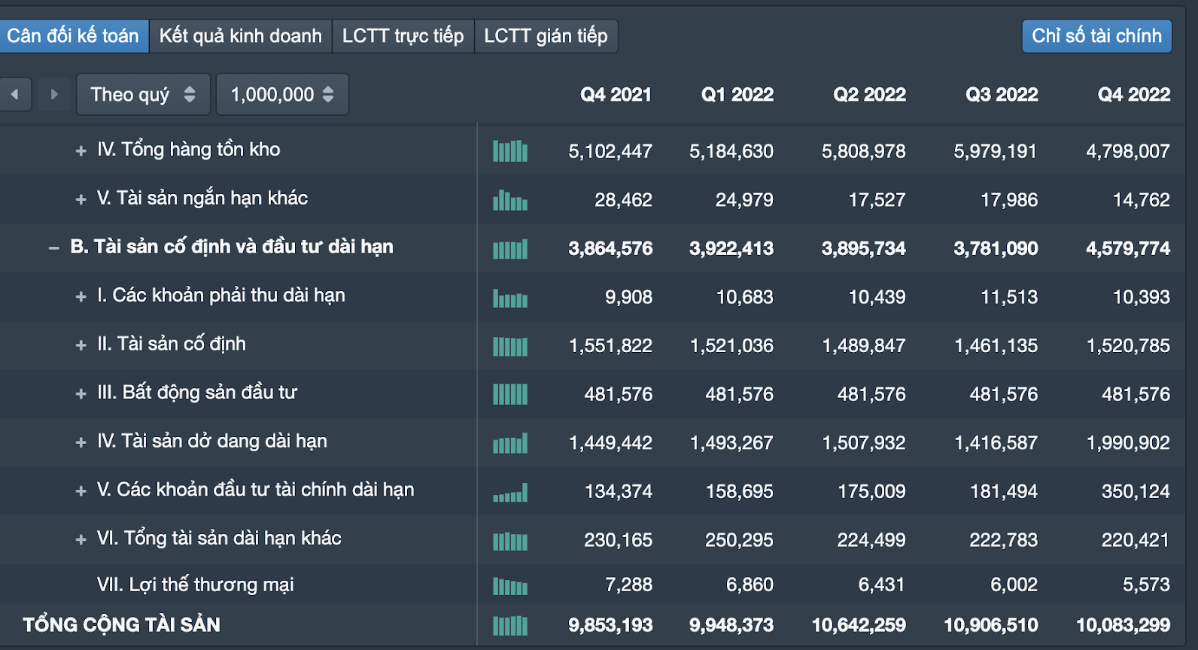Open the 1,000,000 unit dropdown
The width and height of the screenshot is (1198, 650).
pyautogui.click(x=282, y=95)
